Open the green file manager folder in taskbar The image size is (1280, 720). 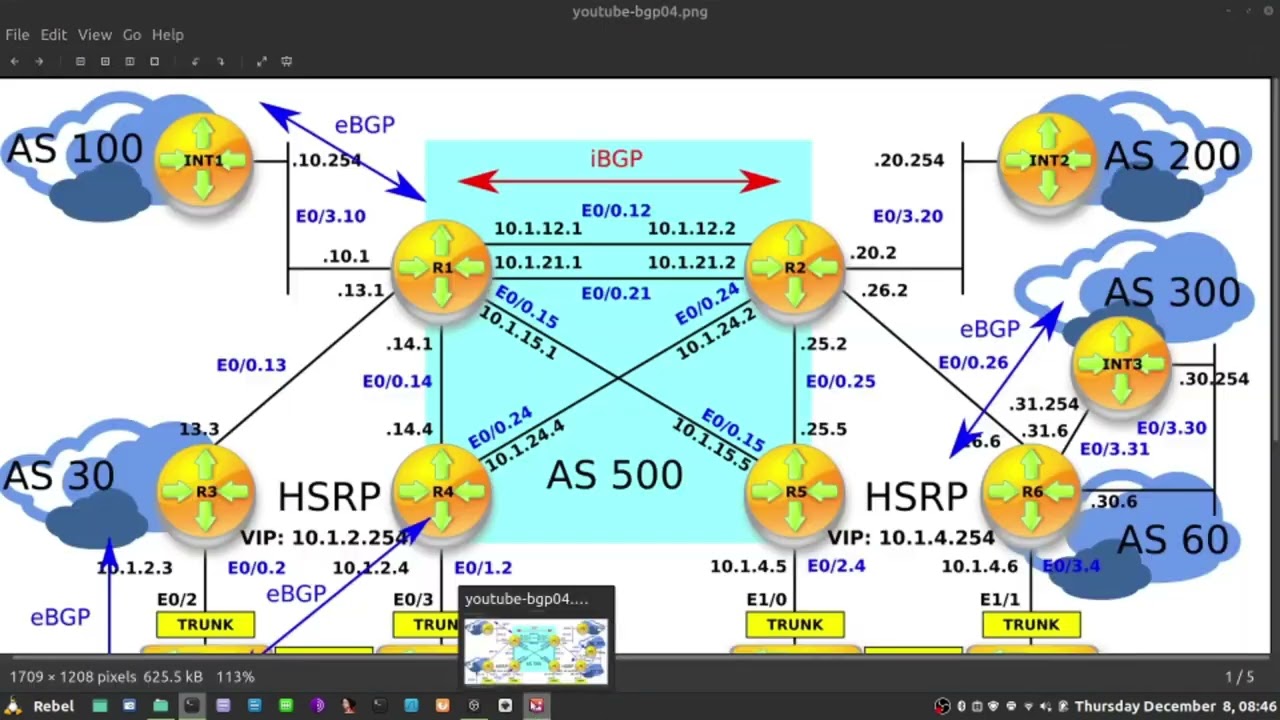pos(160,706)
